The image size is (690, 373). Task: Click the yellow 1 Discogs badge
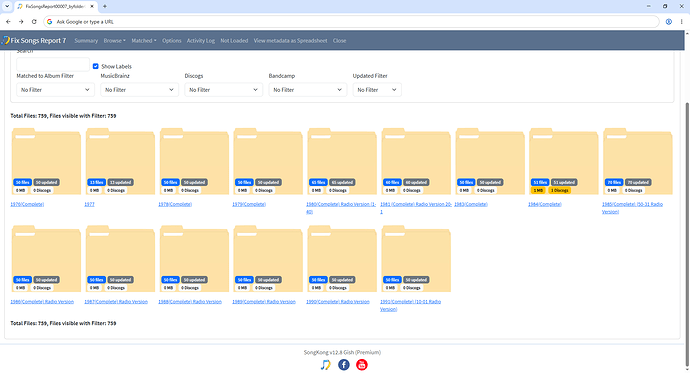click(559, 190)
